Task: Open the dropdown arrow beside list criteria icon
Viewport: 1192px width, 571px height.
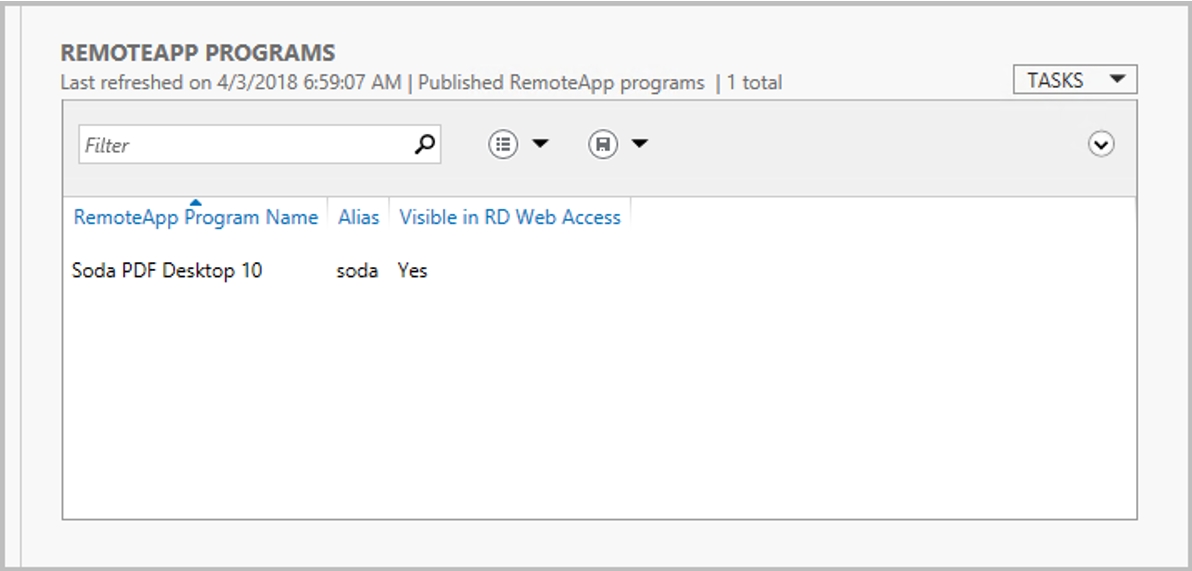Action: 540,143
